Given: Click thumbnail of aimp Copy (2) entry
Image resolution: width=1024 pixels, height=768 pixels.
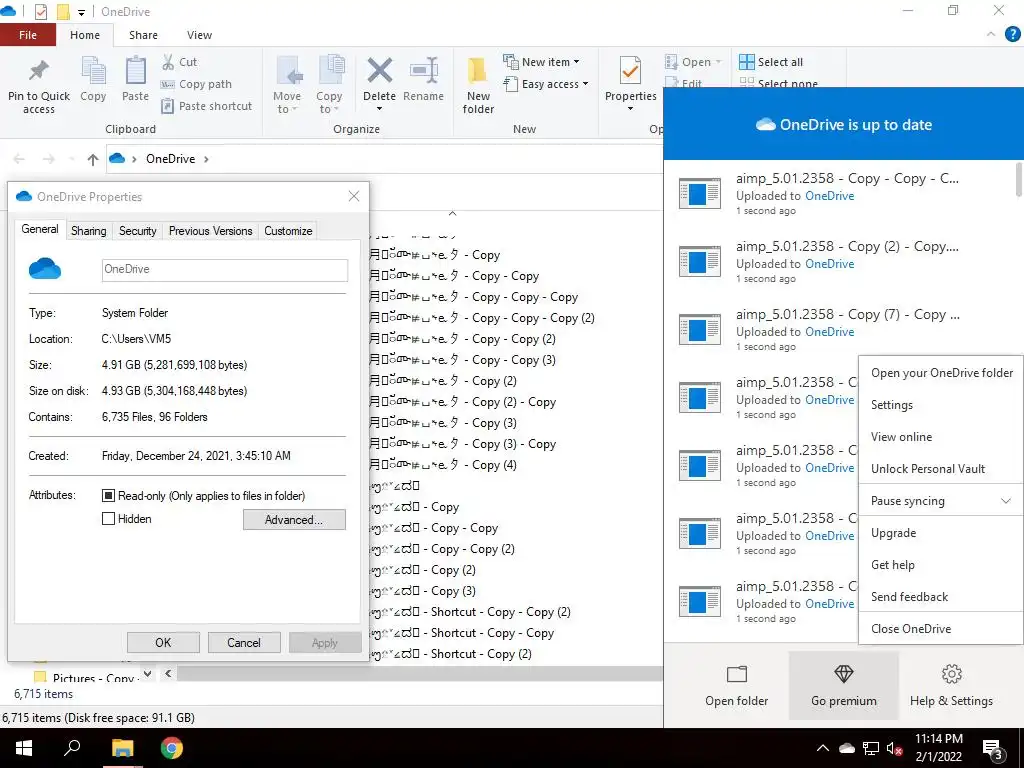Looking at the screenshot, I should [699, 261].
